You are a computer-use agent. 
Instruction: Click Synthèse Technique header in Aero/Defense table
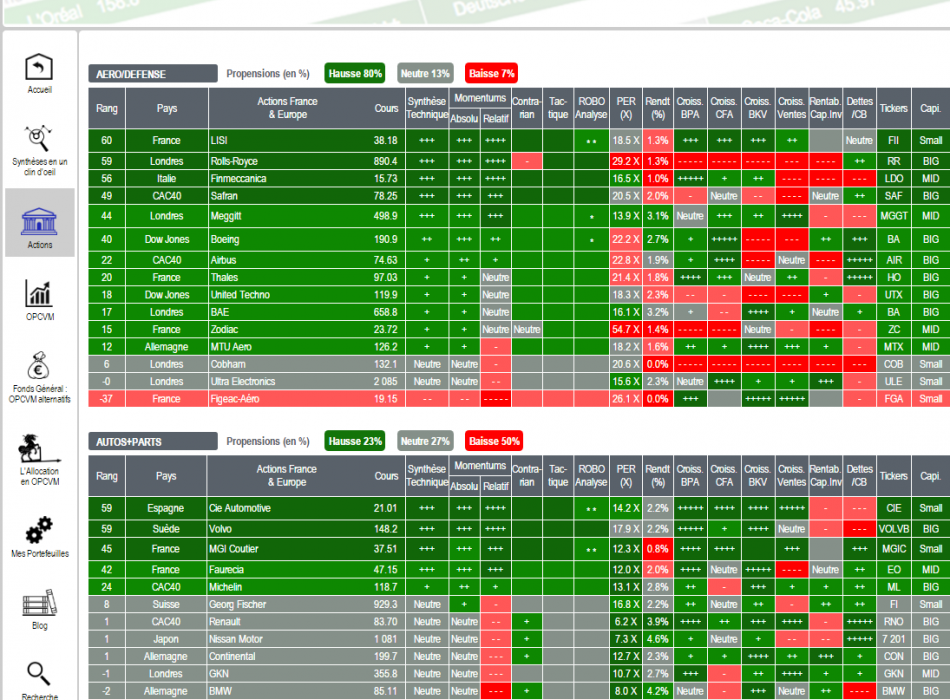427,108
